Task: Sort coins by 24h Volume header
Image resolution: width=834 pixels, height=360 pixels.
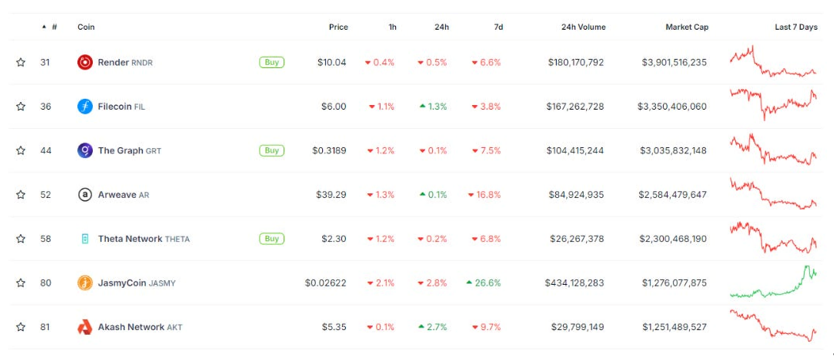Action: [583, 27]
